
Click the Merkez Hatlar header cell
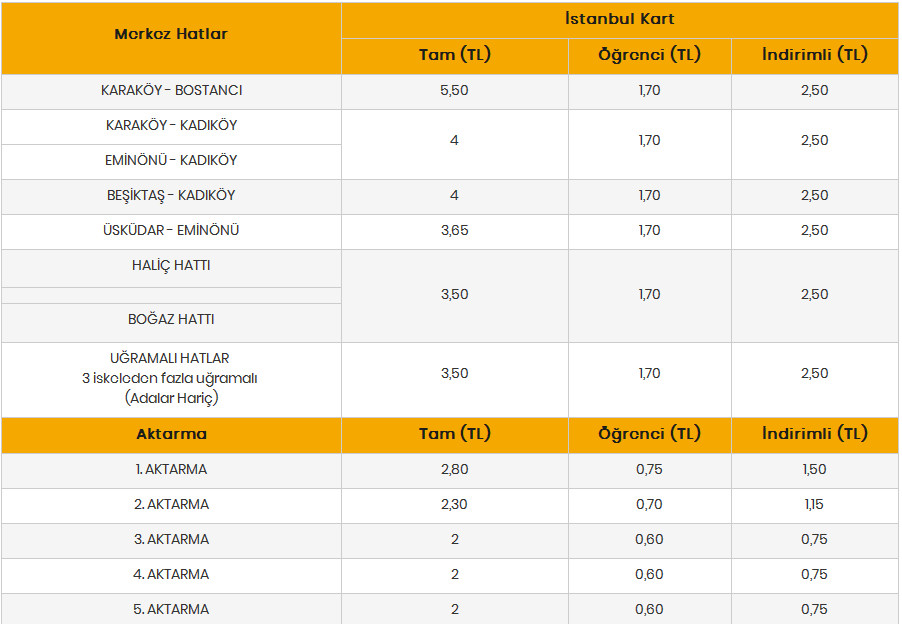click(171, 34)
